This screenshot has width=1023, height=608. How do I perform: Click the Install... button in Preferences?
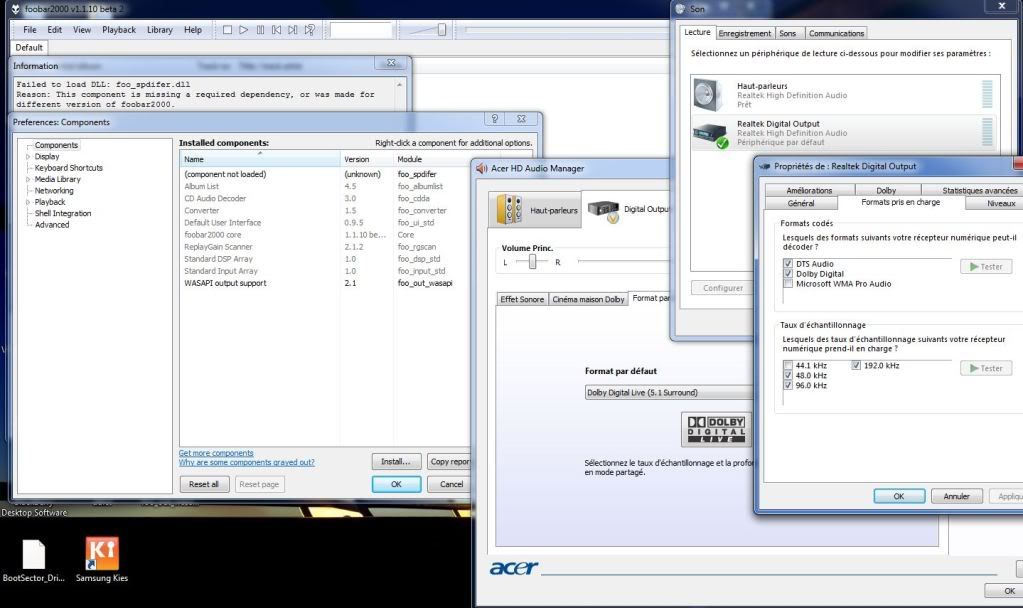click(396, 462)
